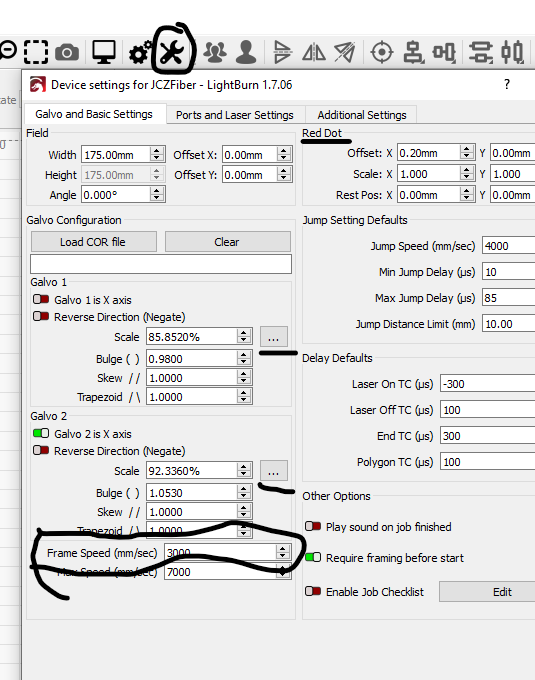Click the COR file path field
This screenshot has height=680, width=535.
pyautogui.click(x=161, y=264)
